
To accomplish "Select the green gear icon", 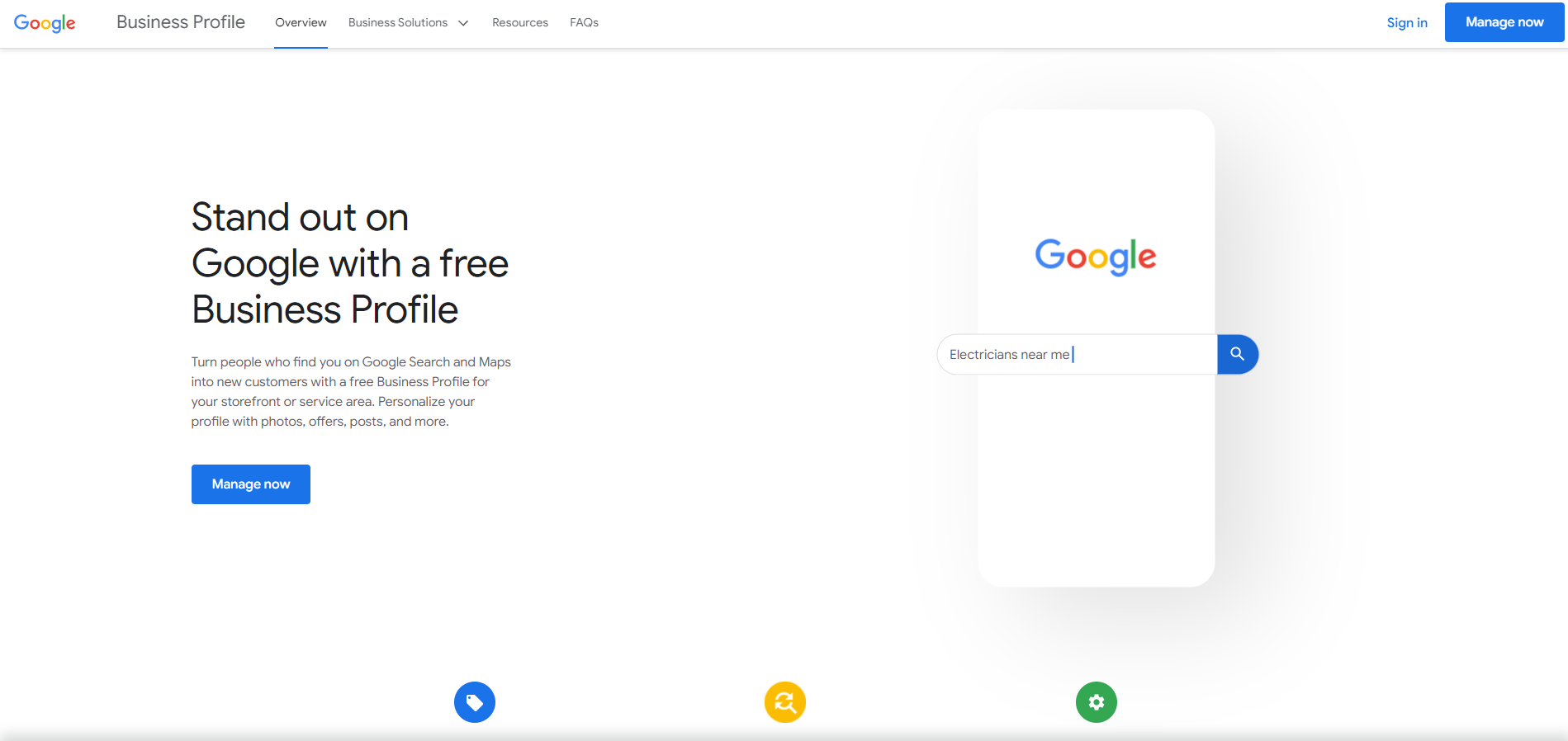I will click(1097, 702).
